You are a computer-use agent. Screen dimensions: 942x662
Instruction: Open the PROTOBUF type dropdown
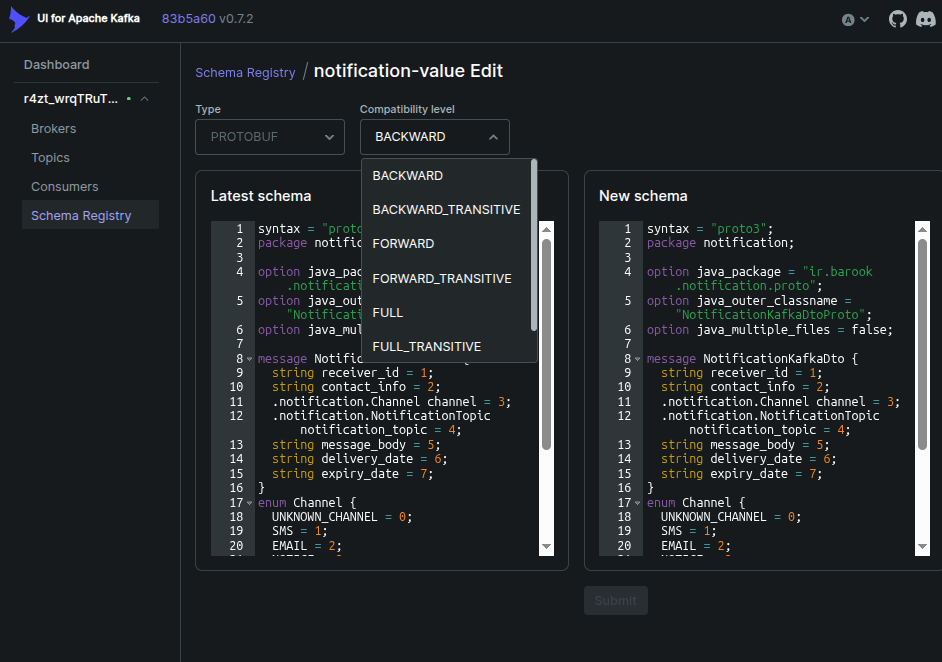[x=270, y=137]
